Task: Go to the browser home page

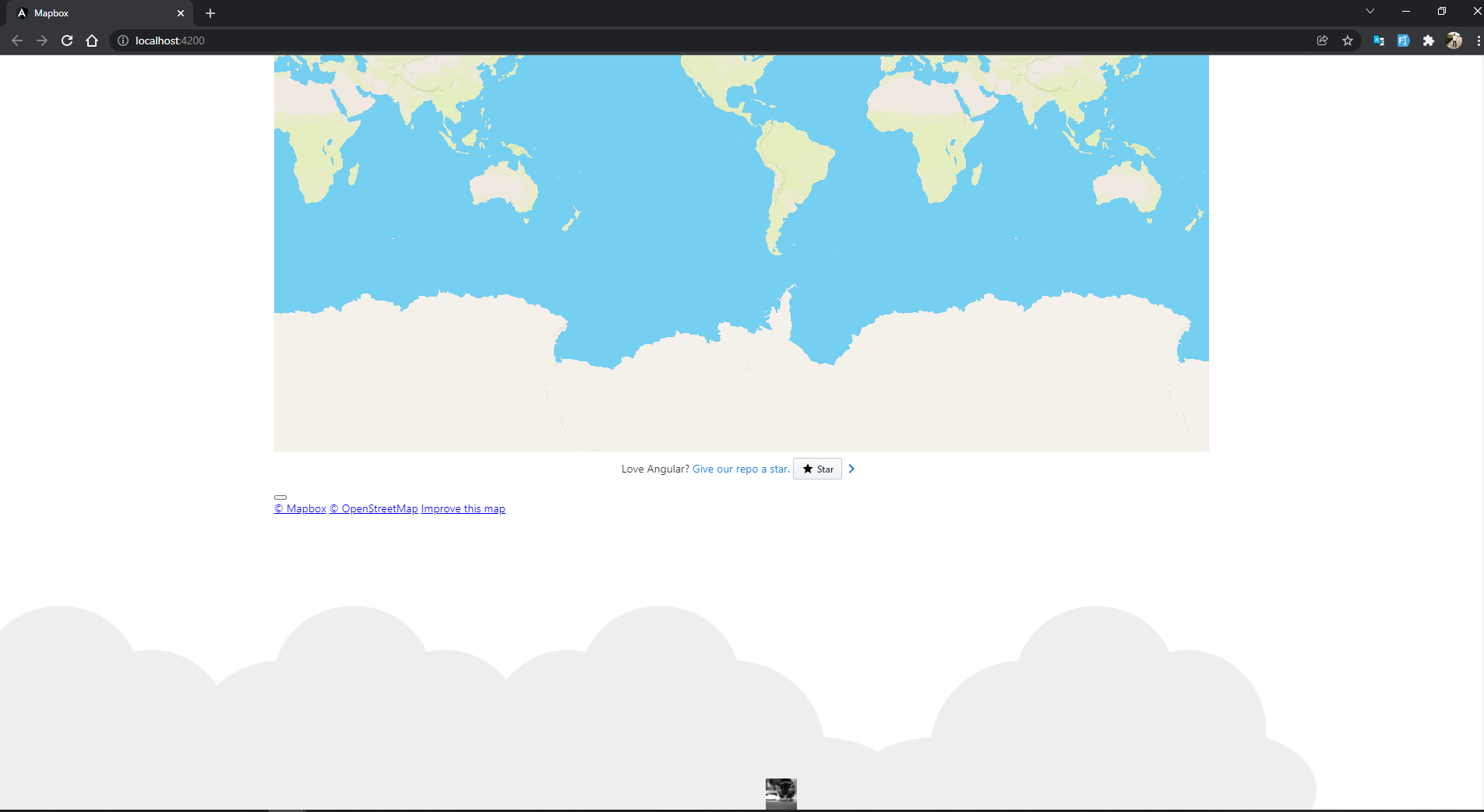Action: pos(92,40)
